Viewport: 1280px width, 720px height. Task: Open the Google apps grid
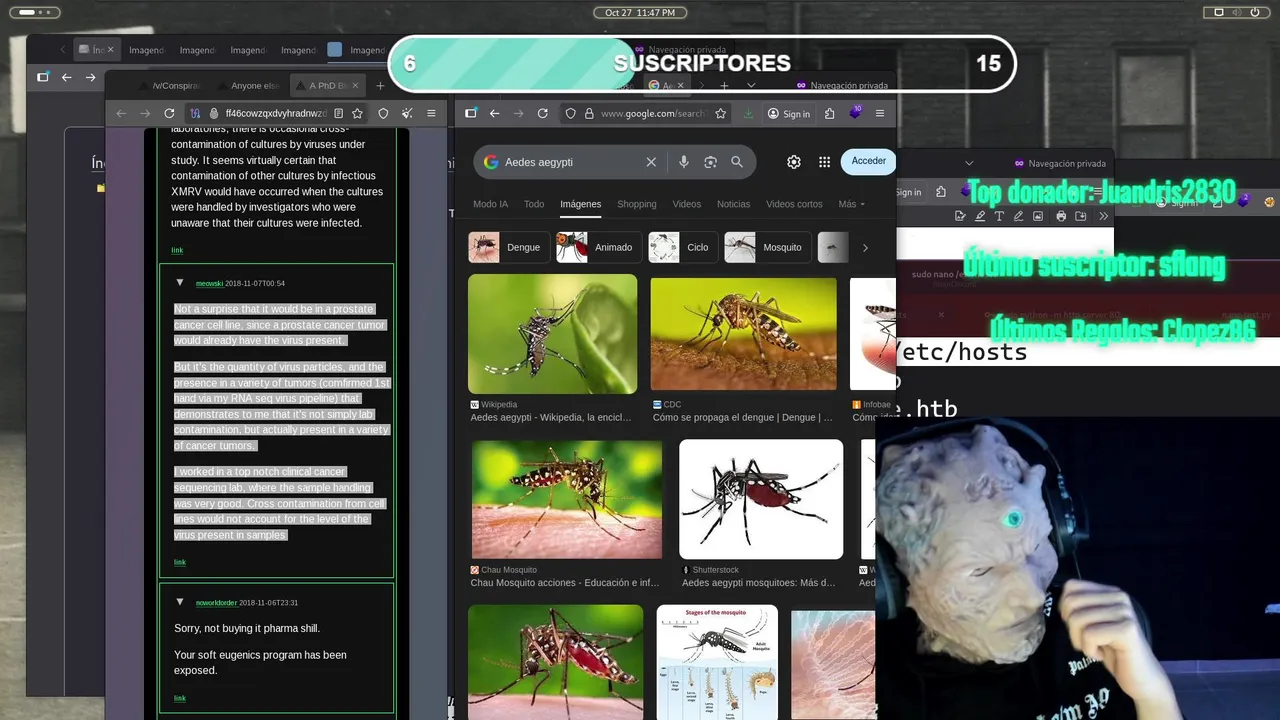tap(824, 162)
